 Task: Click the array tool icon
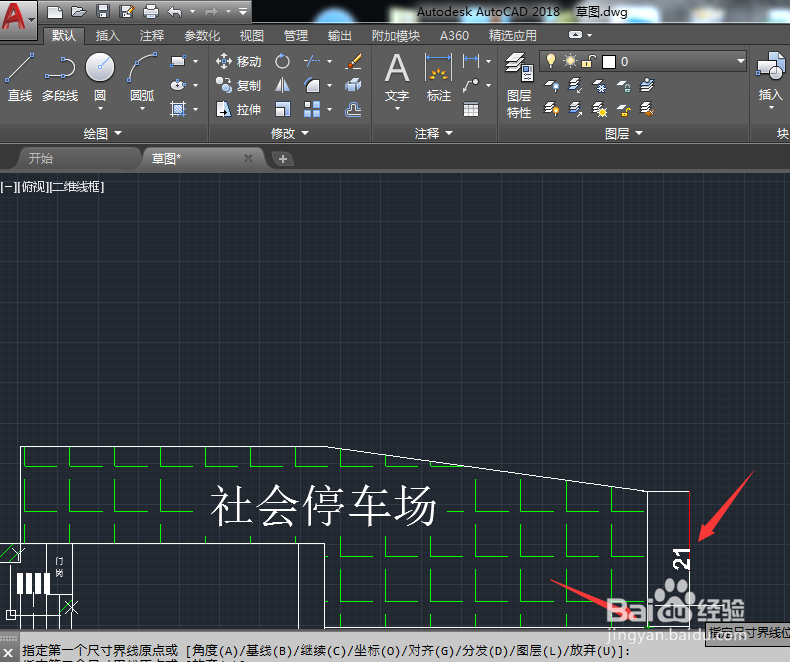tap(312, 109)
